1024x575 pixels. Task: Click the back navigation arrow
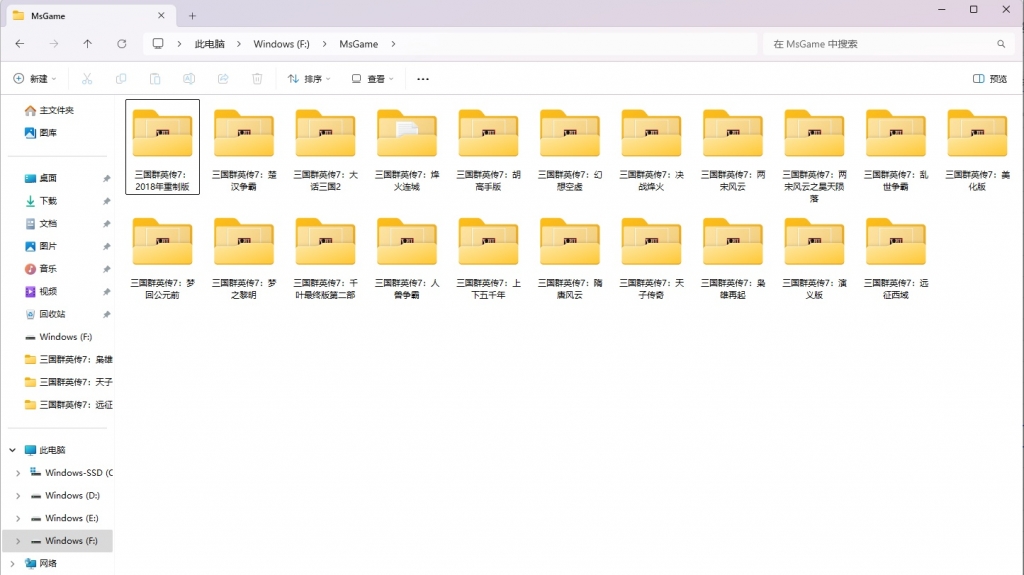coord(20,44)
